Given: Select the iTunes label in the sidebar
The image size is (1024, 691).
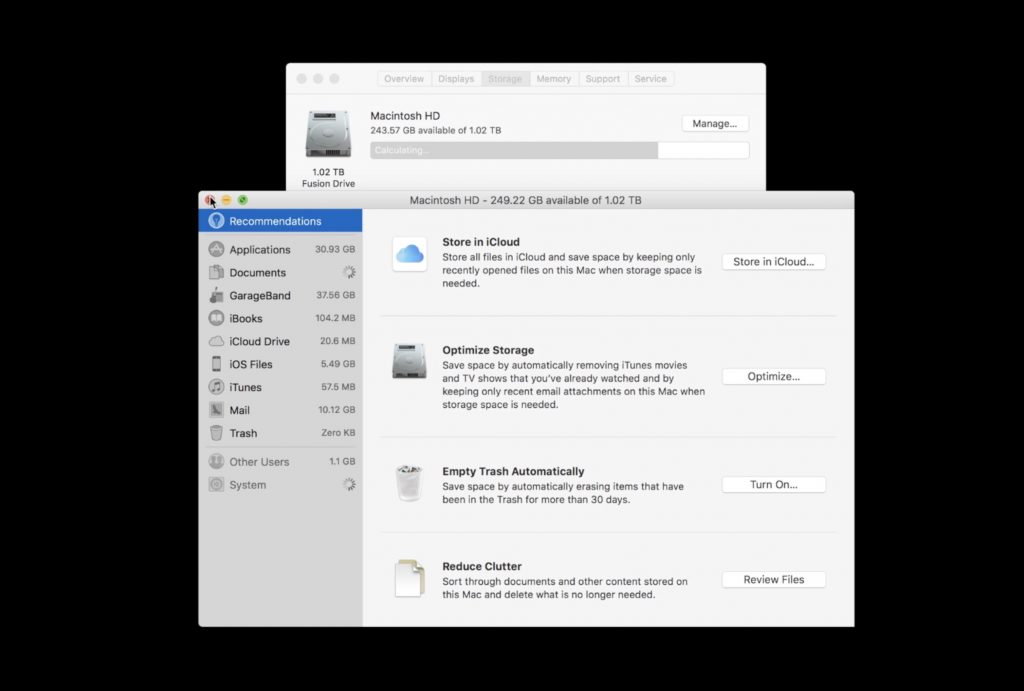Looking at the screenshot, I should pyautogui.click(x=245, y=387).
